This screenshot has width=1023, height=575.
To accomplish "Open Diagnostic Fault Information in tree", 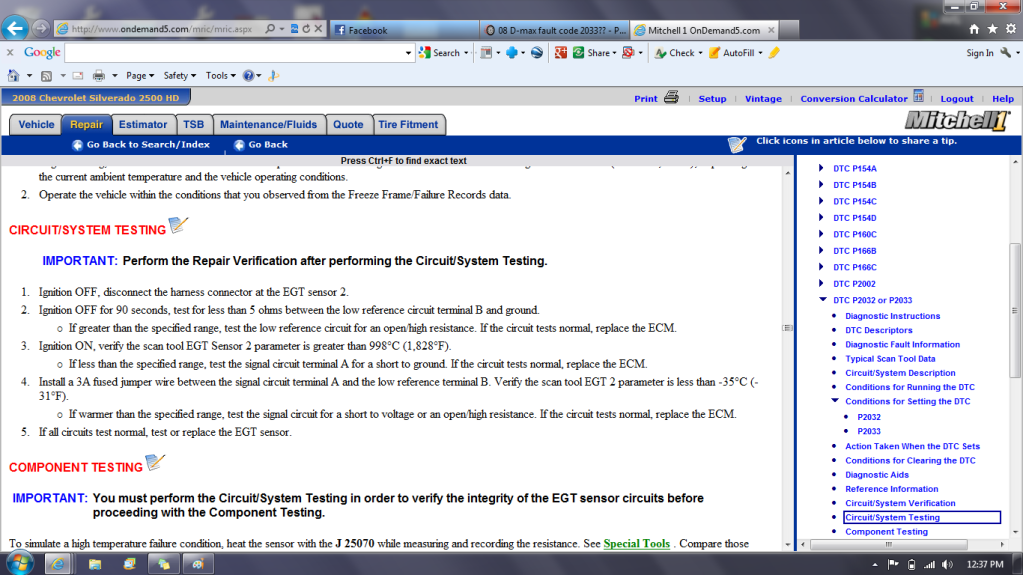I will 902,345.
